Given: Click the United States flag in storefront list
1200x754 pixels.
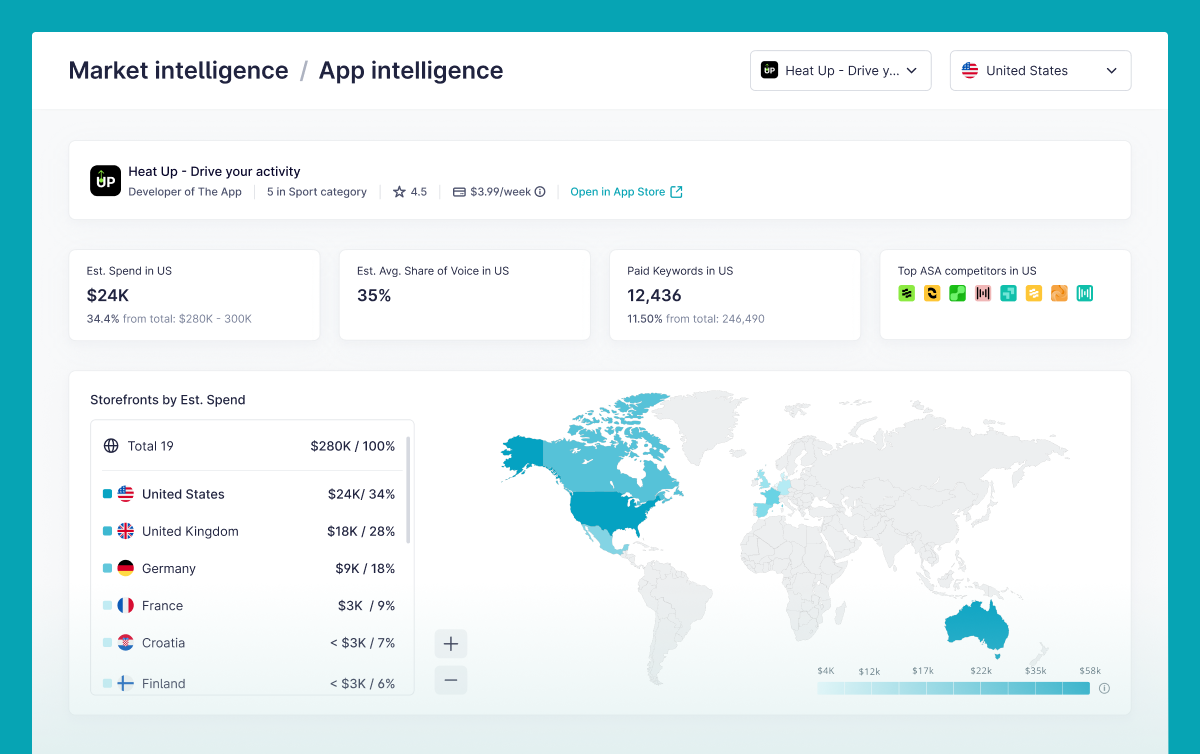Looking at the screenshot, I should 126,494.
